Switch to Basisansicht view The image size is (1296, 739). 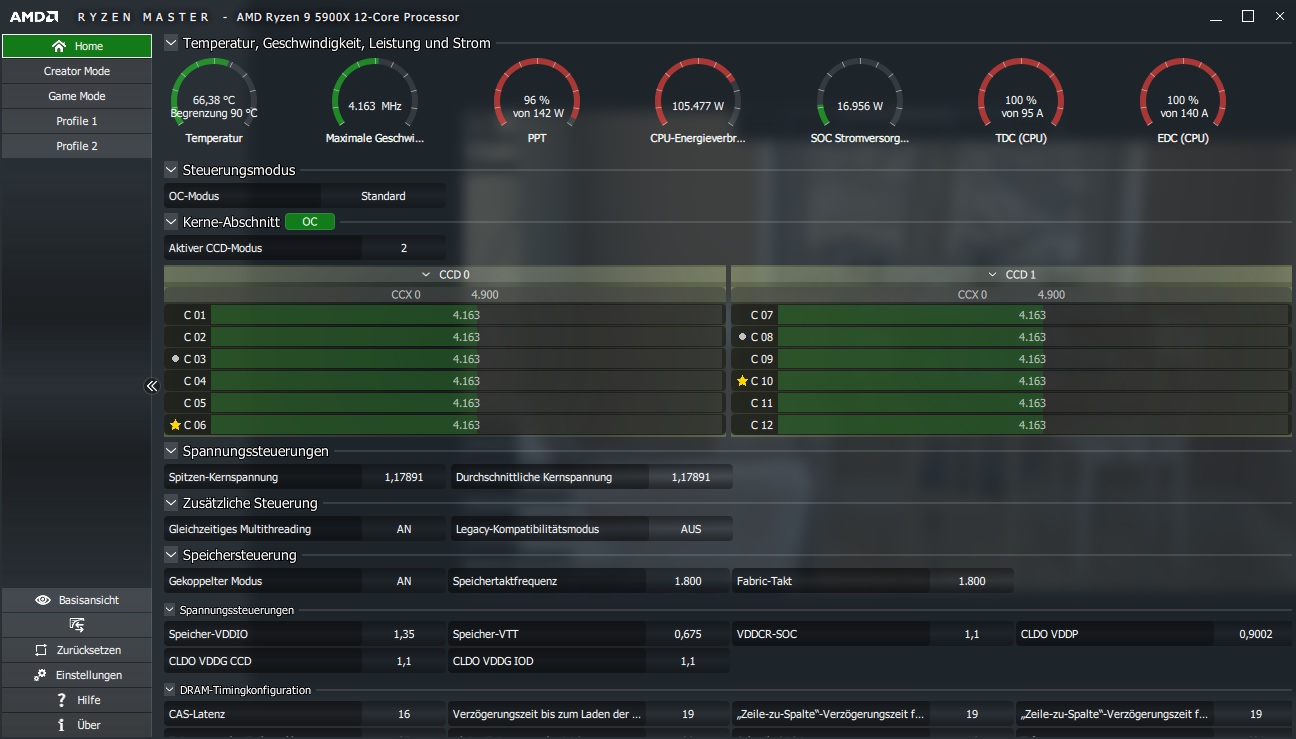coord(77,600)
